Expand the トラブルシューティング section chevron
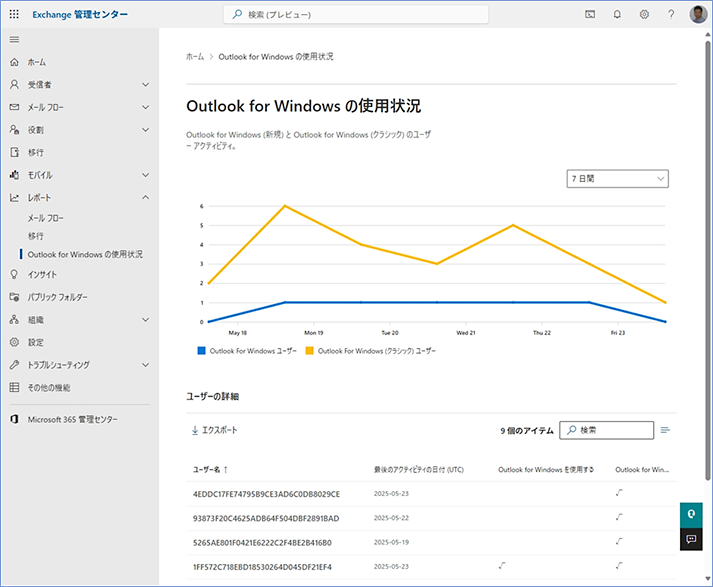The width and height of the screenshot is (713, 587). point(146,365)
